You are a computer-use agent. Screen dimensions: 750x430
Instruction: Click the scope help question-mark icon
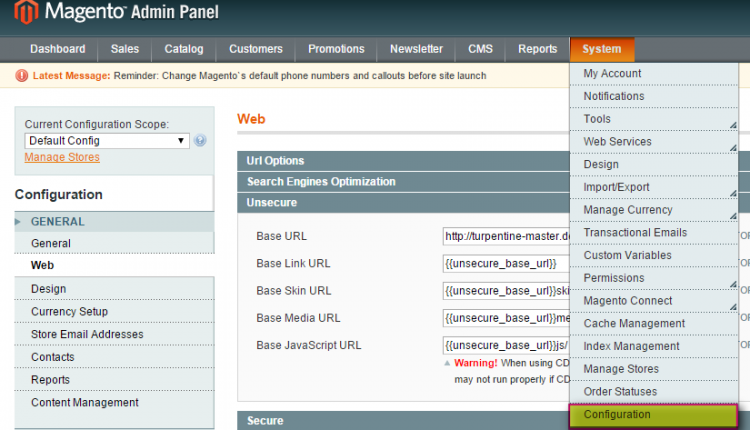point(200,141)
